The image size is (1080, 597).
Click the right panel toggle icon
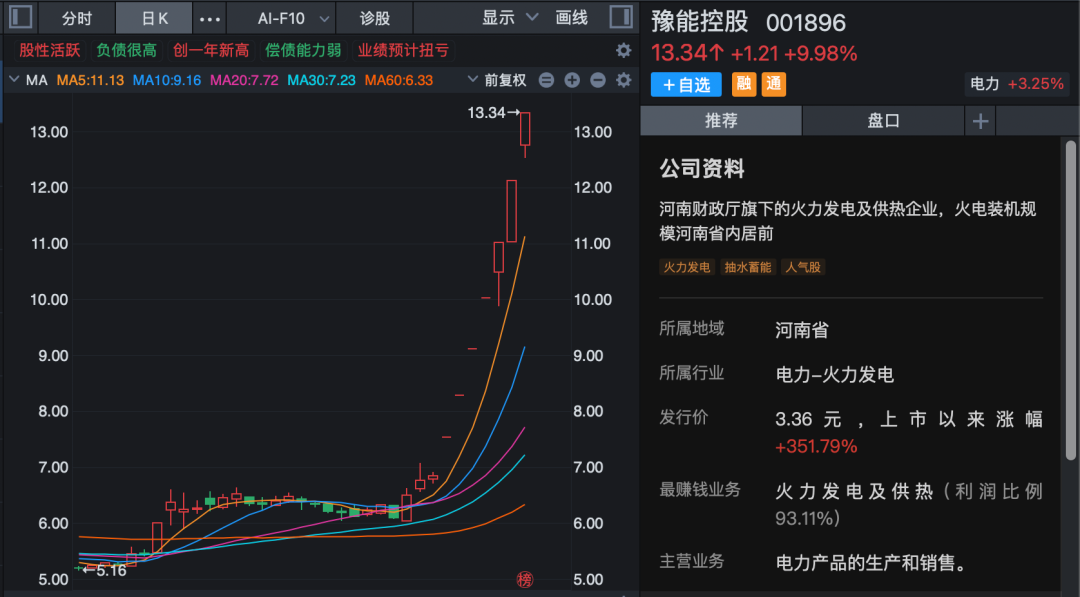[623, 17]
